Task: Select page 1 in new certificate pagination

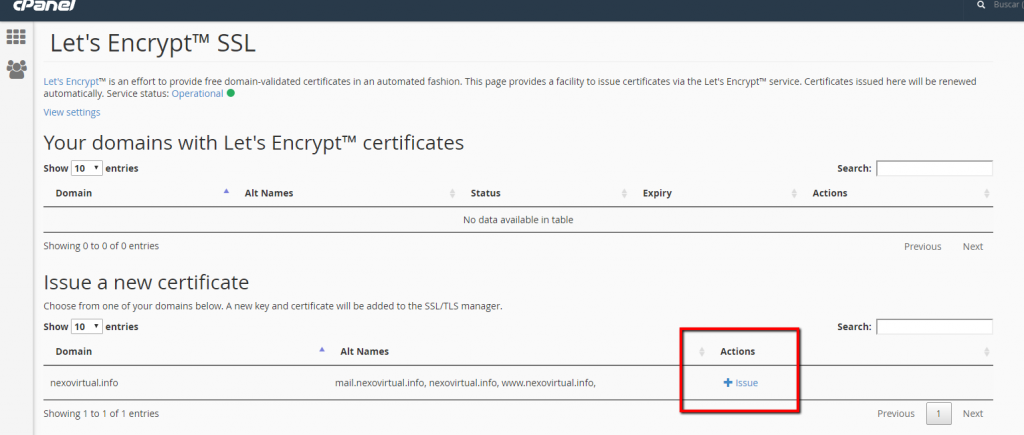Action: point(938,413)
